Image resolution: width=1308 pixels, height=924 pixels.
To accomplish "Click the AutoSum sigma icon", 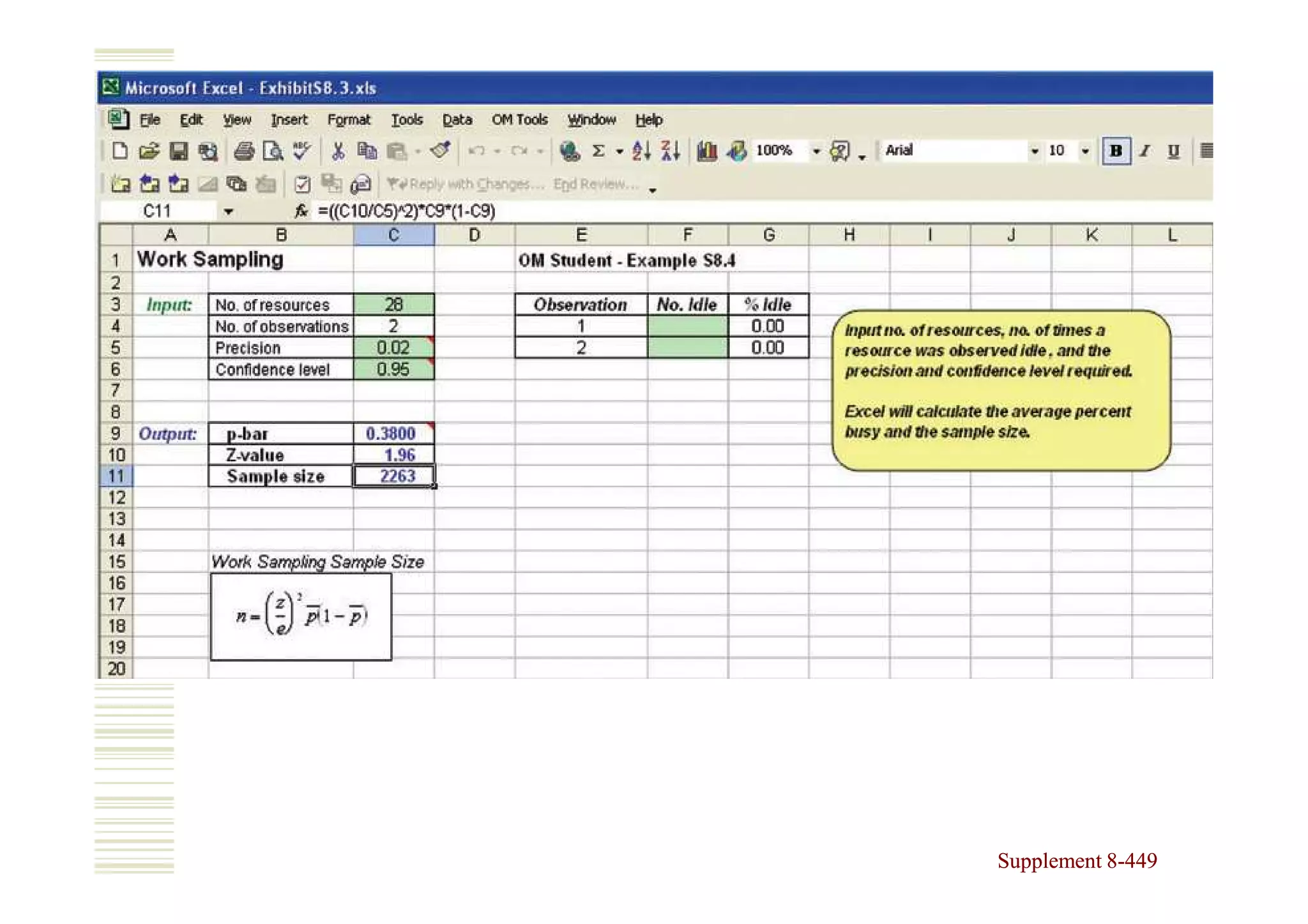I will click(x=598, y=151).
